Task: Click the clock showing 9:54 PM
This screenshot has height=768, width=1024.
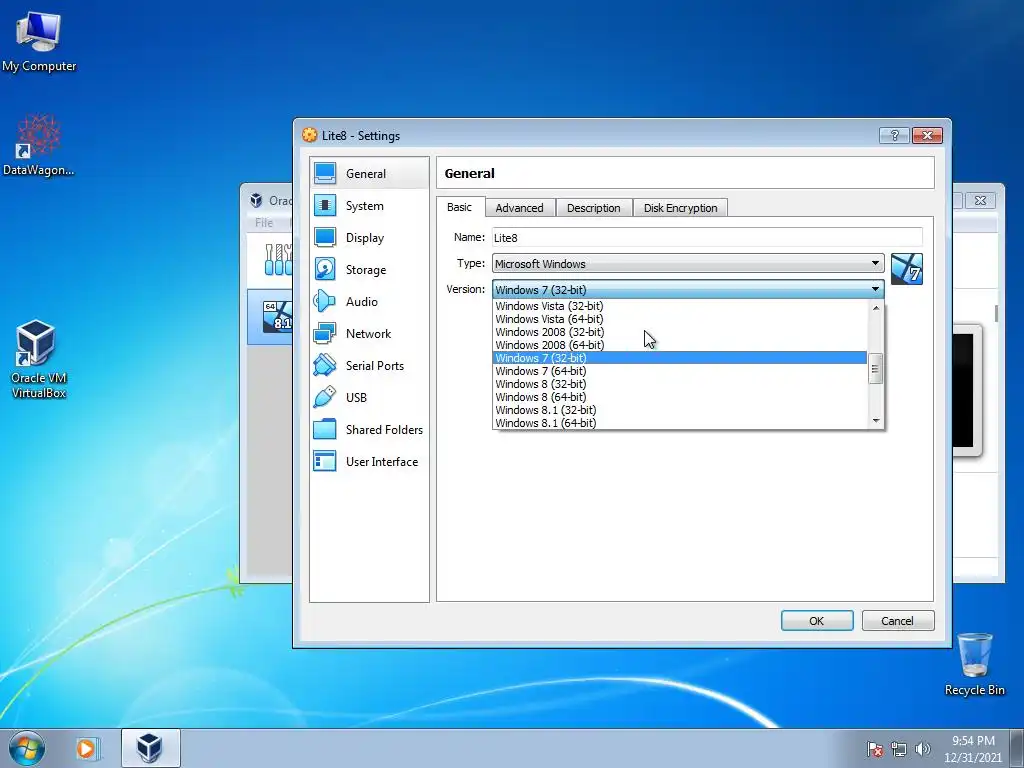Action: tap(972, 741)
